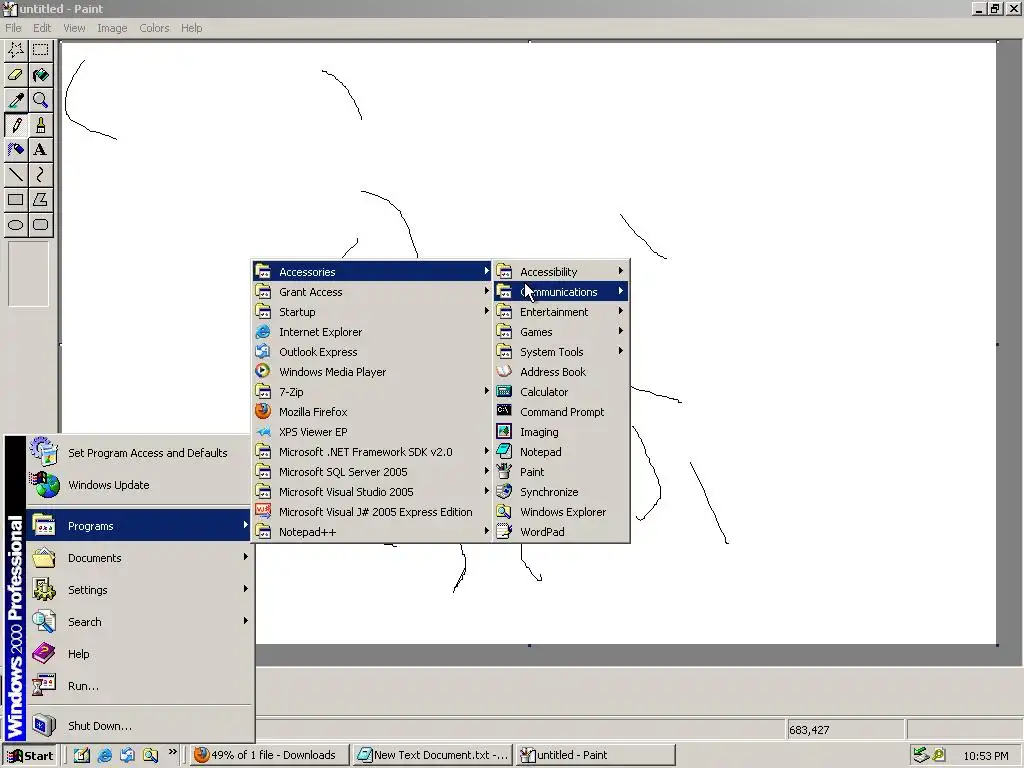This screenshot has height=768, width=1024.
Task: Open the File menu in Paint
Action: (x=13, y=28)
